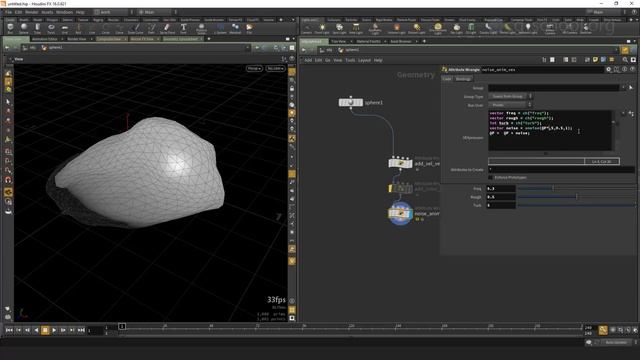The width and height of the screenshot is (640, 360).
Task: Select the Box shelf tool
Action: (x=10, y=29)
